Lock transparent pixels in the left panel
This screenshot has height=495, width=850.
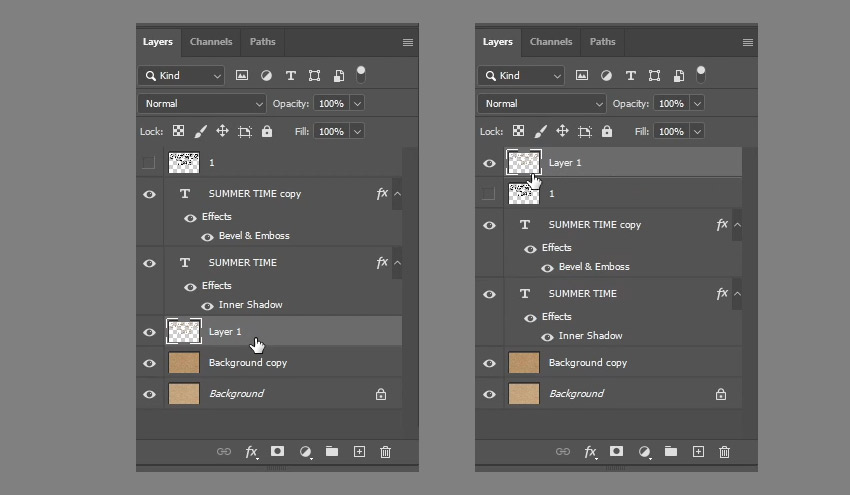pyautogui.click(x=178, y=131)
